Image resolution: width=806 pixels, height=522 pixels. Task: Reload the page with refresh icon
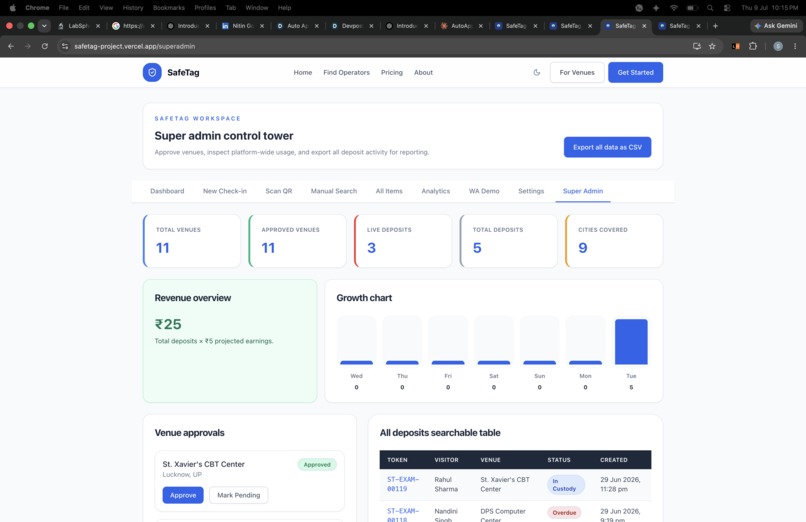(x=45, y=46)
